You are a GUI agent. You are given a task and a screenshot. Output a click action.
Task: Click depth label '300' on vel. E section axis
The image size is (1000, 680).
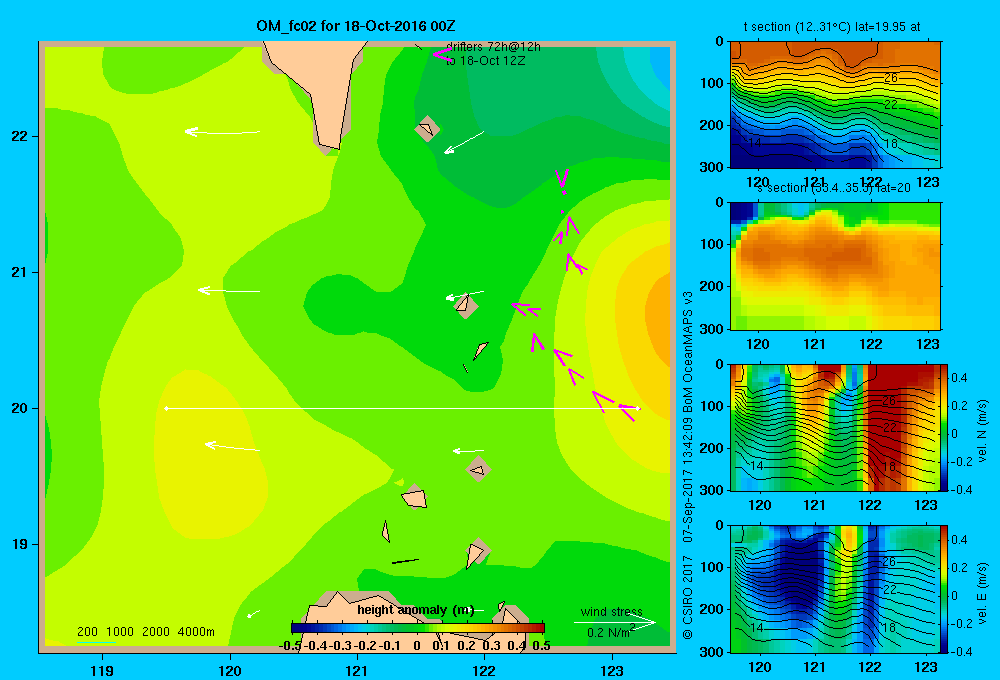pyautogui.click(x=712, y=651)
